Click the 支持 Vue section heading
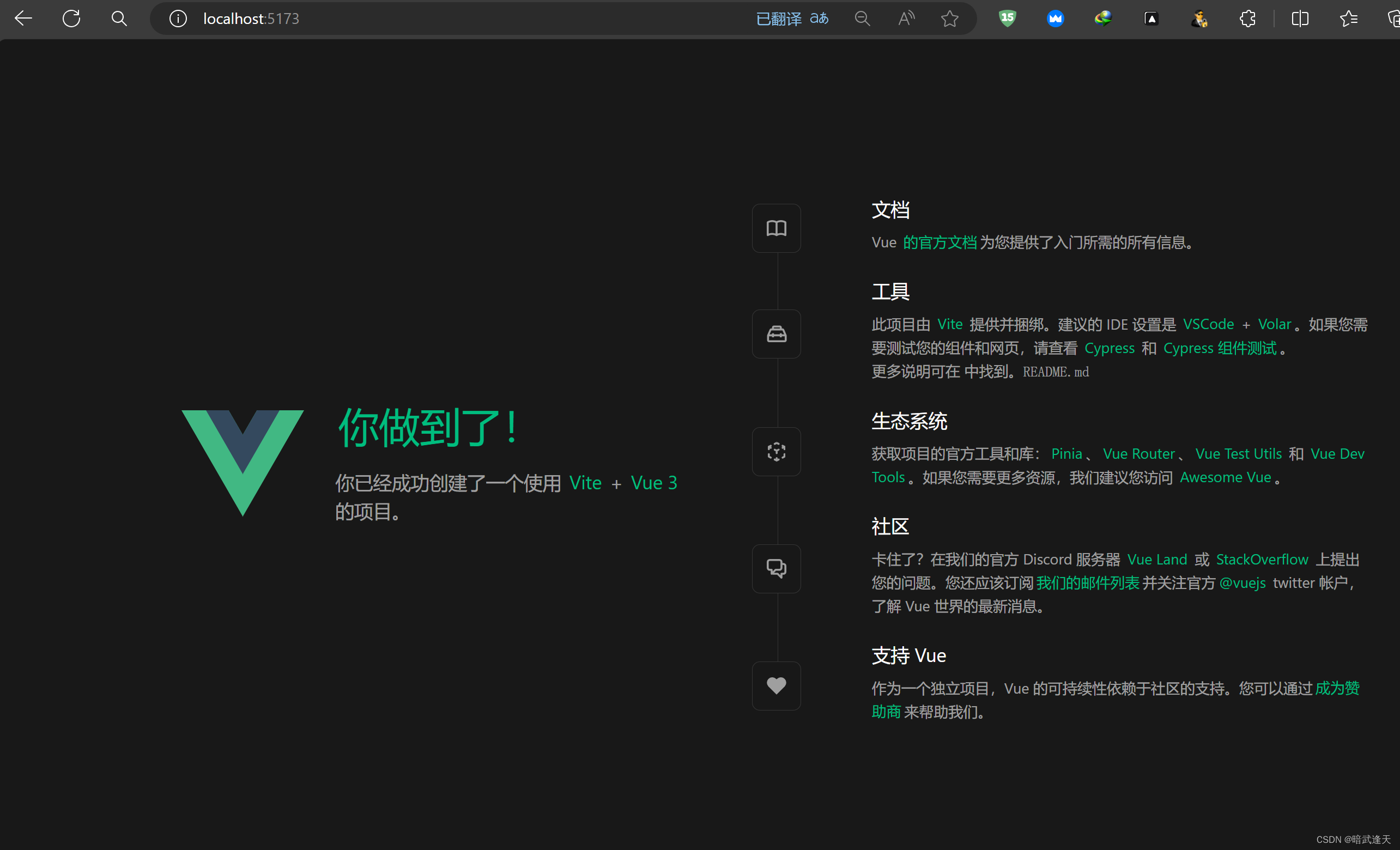Image resolution: width=1400 pixels, height=850 pixels. pyautogui.click(x=908, y=656)
